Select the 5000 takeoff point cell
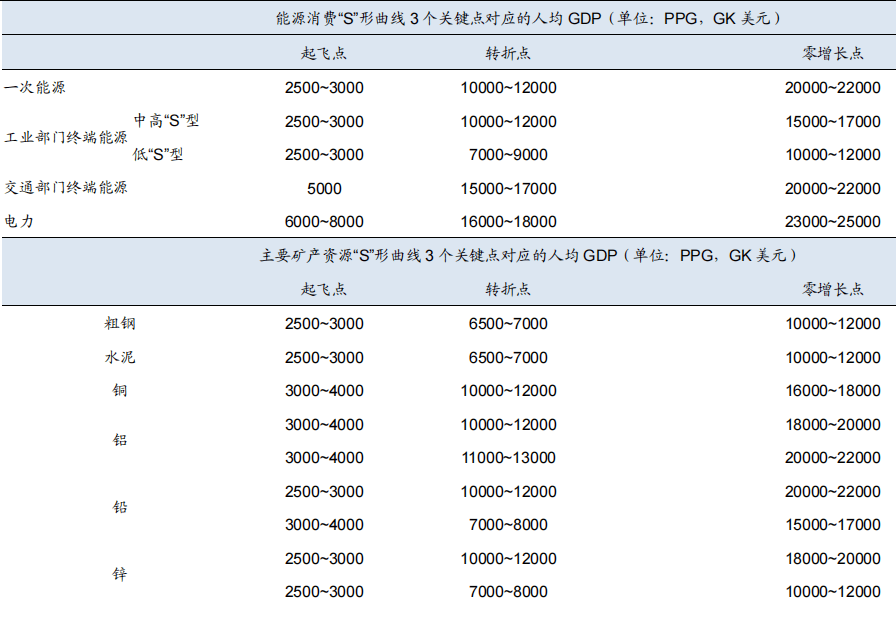 point(324,188)
